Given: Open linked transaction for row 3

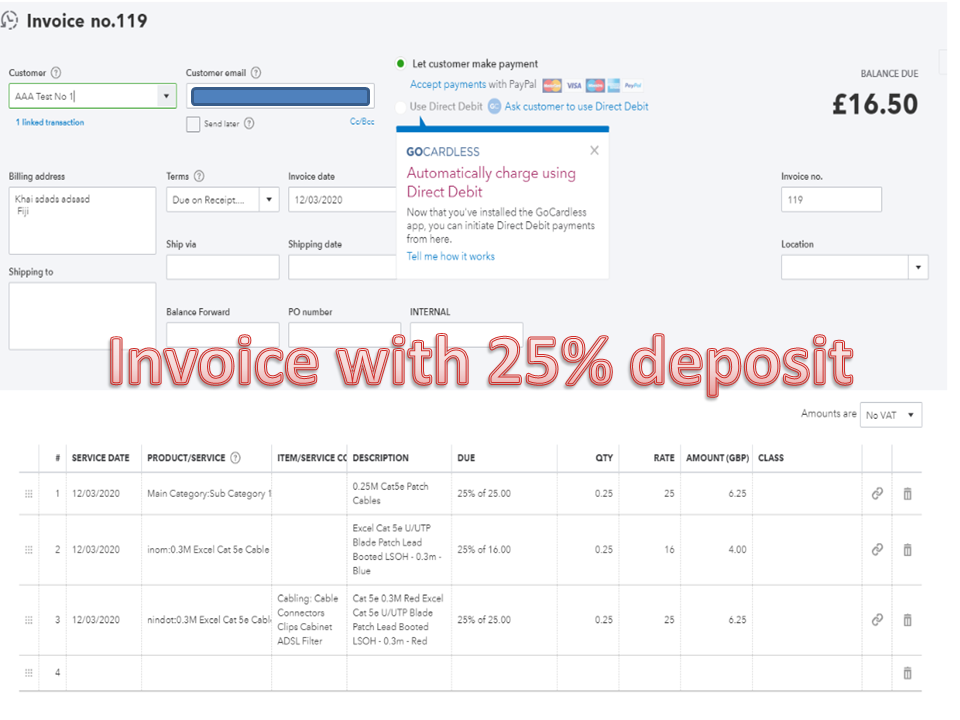Looking at the screenshot, I should click(877, 620).
